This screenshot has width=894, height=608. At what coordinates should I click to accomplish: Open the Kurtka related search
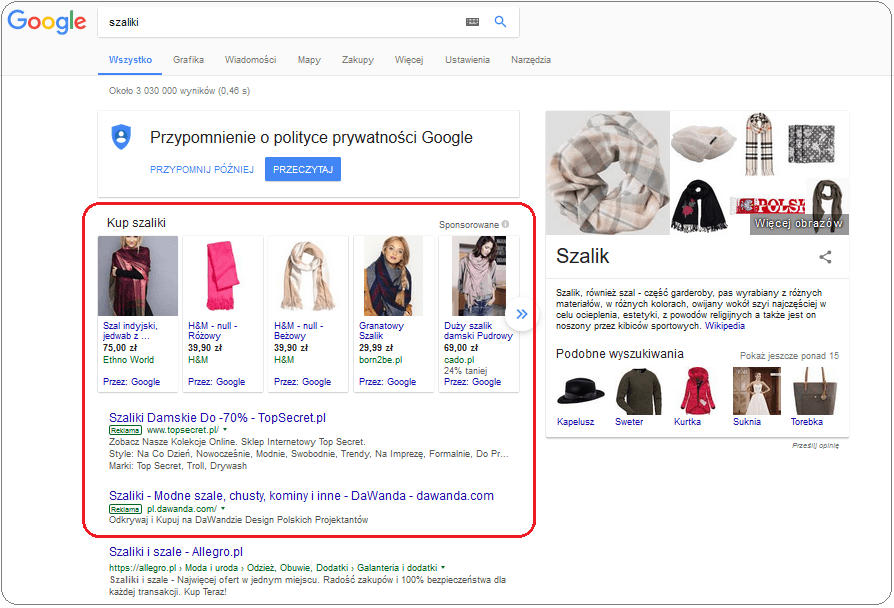coord(687,421)
